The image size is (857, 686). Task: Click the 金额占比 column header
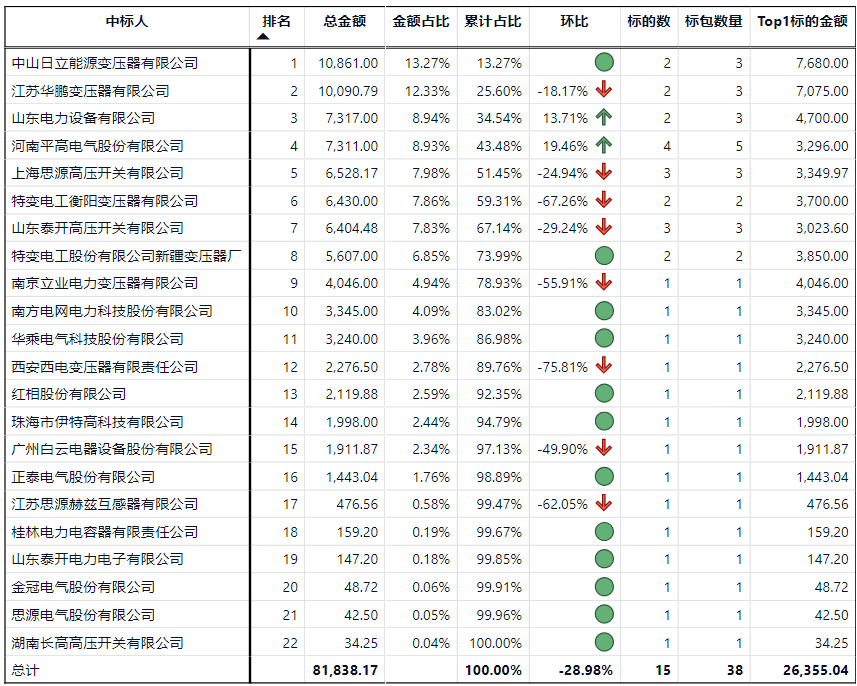(421, 21)
